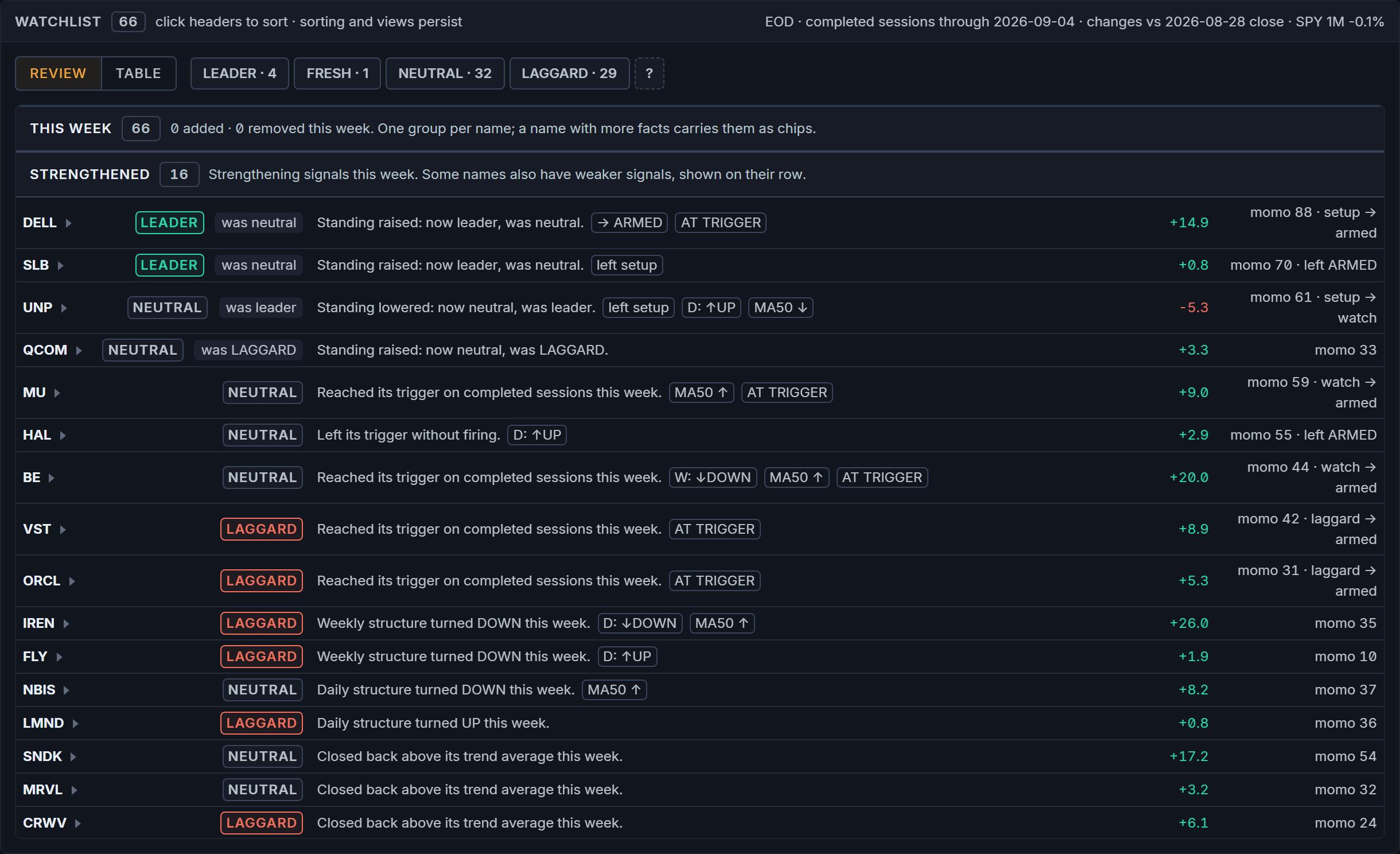
Task: Expand the NBIS row disclosure triangle
Action: pos(66,690)
